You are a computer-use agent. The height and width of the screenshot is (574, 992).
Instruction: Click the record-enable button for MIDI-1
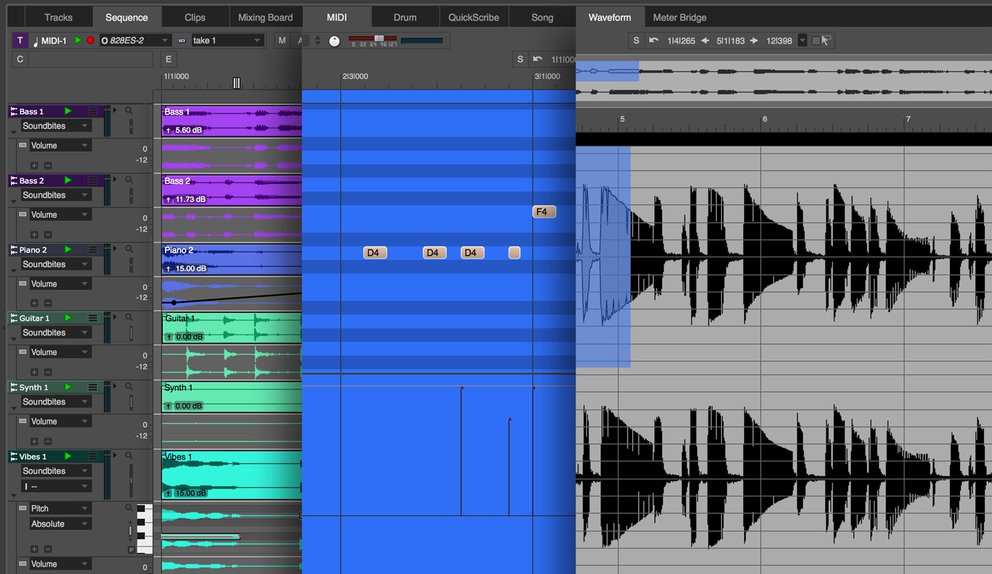90,40
